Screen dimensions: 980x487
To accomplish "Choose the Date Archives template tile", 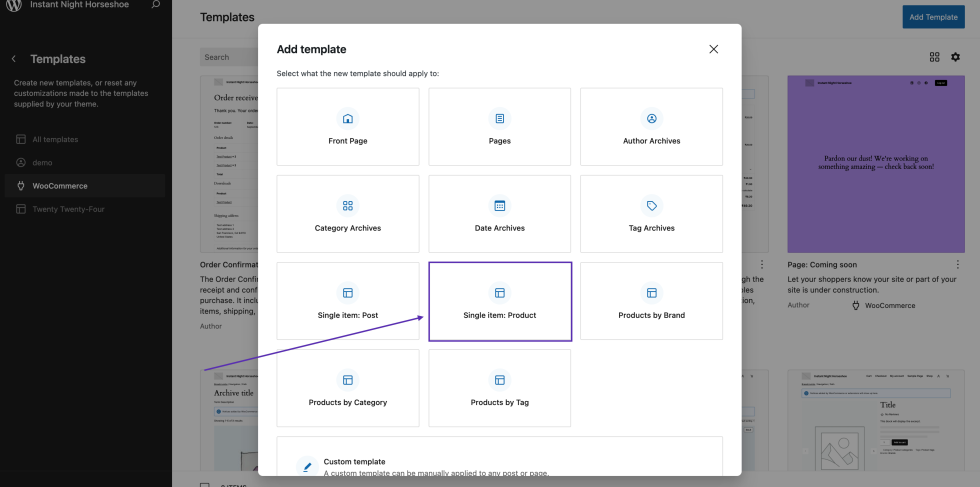I will coord(500,214).
